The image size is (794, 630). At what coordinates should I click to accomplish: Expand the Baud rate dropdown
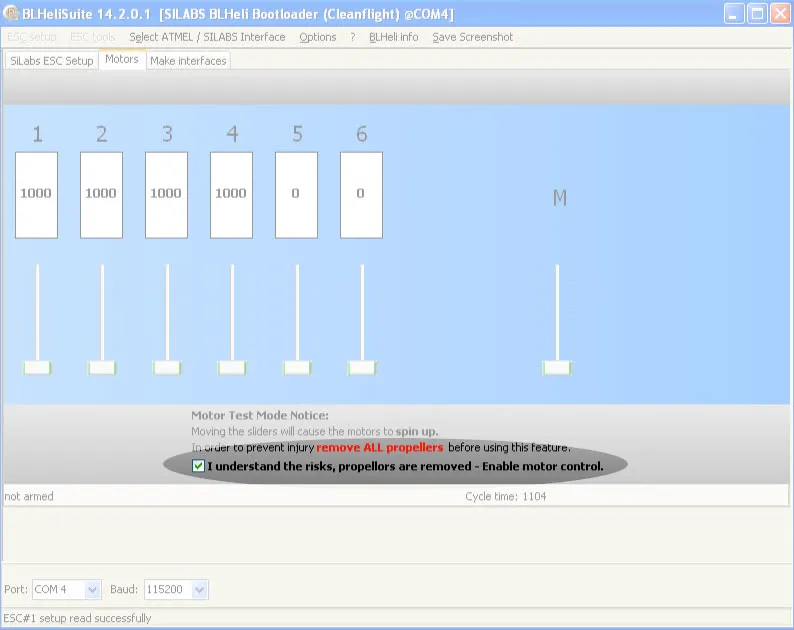(x=198, y=590)
